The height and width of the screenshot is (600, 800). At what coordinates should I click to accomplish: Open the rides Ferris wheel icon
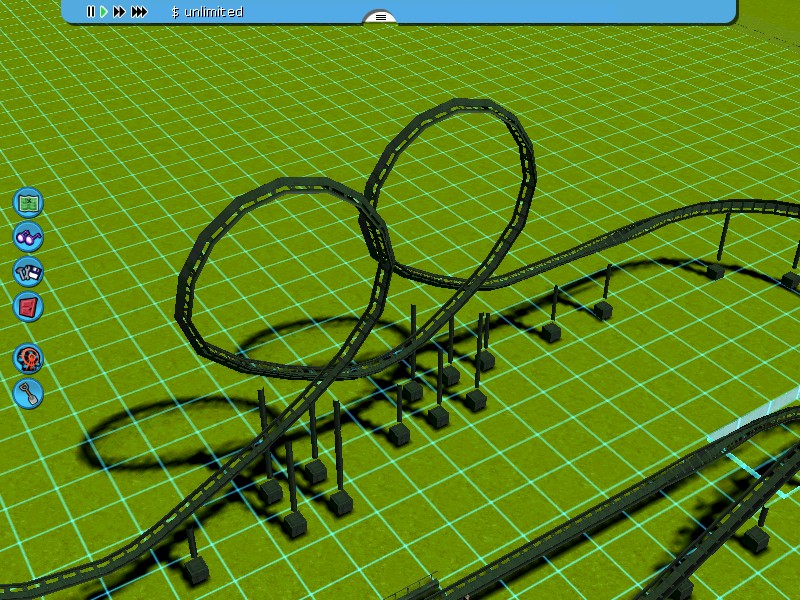(28, 358)
